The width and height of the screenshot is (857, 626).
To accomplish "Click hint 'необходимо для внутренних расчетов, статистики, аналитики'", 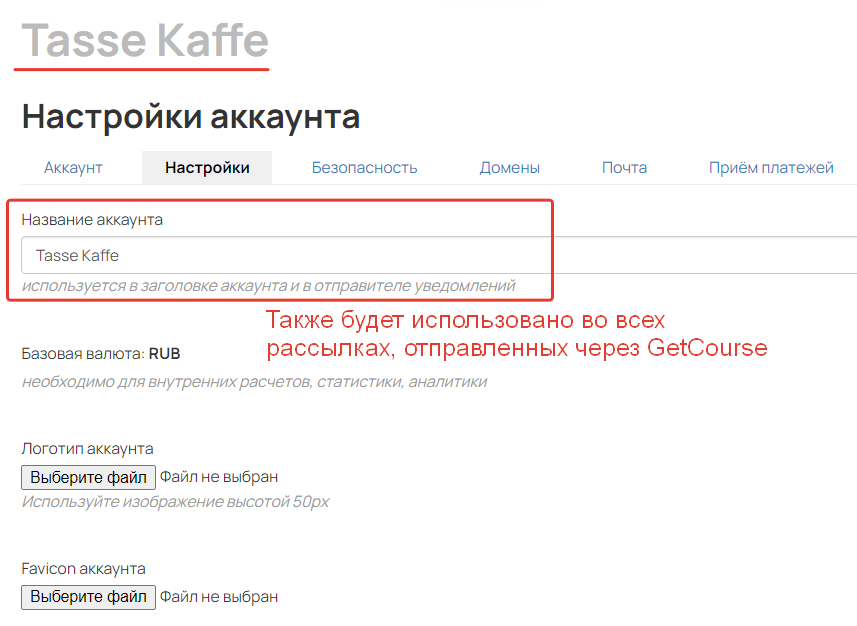I will point(254,382).
